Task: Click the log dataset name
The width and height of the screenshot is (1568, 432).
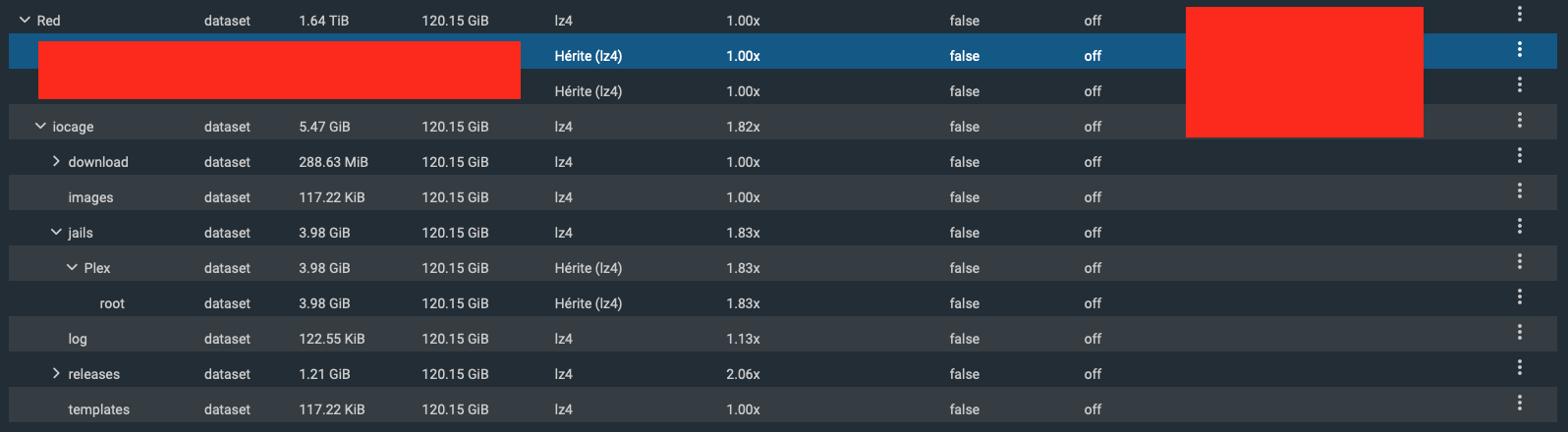Action: [78, 339]
